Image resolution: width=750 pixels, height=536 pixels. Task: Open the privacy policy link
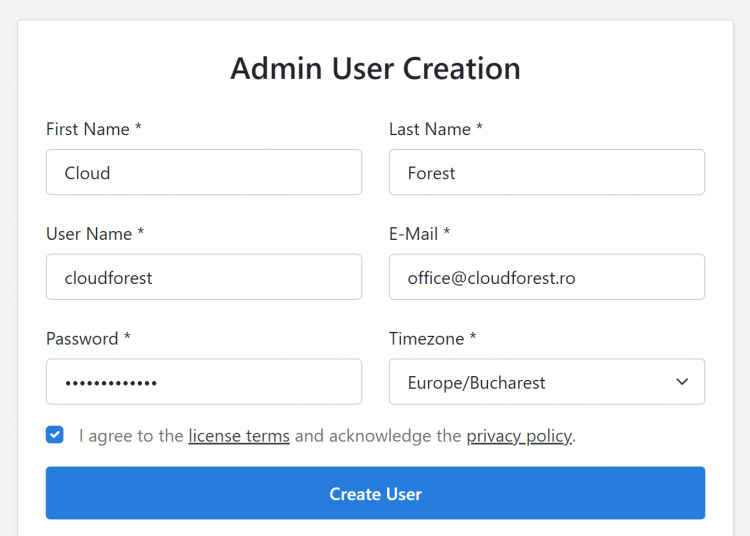pos(519,436)
